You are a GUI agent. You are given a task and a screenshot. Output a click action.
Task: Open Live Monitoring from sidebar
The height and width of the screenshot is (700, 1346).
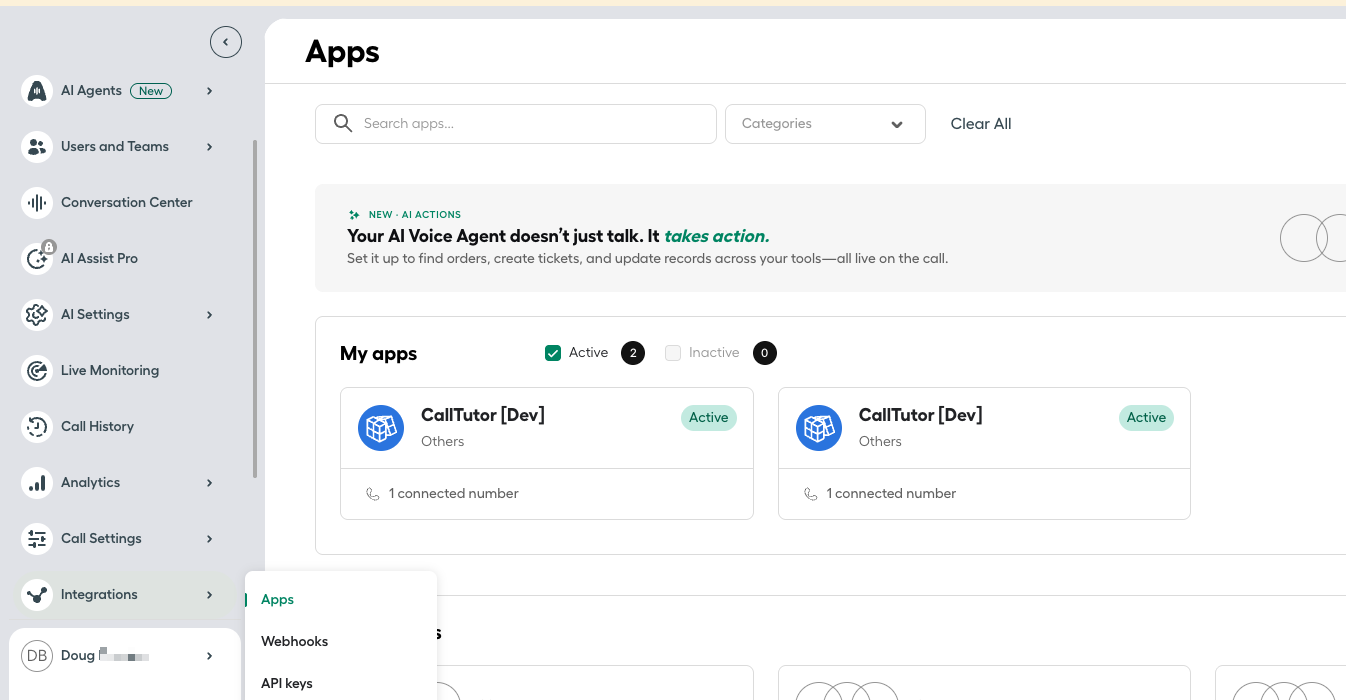[x=110, y=370]
